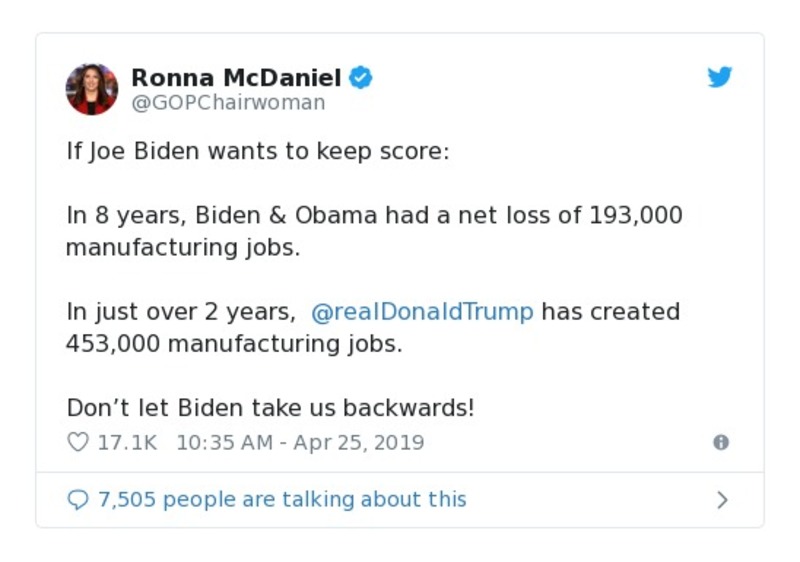Screen dimensions: 800x562
Task: Click the reply speech bubble icon
Action: coord(77,499)
